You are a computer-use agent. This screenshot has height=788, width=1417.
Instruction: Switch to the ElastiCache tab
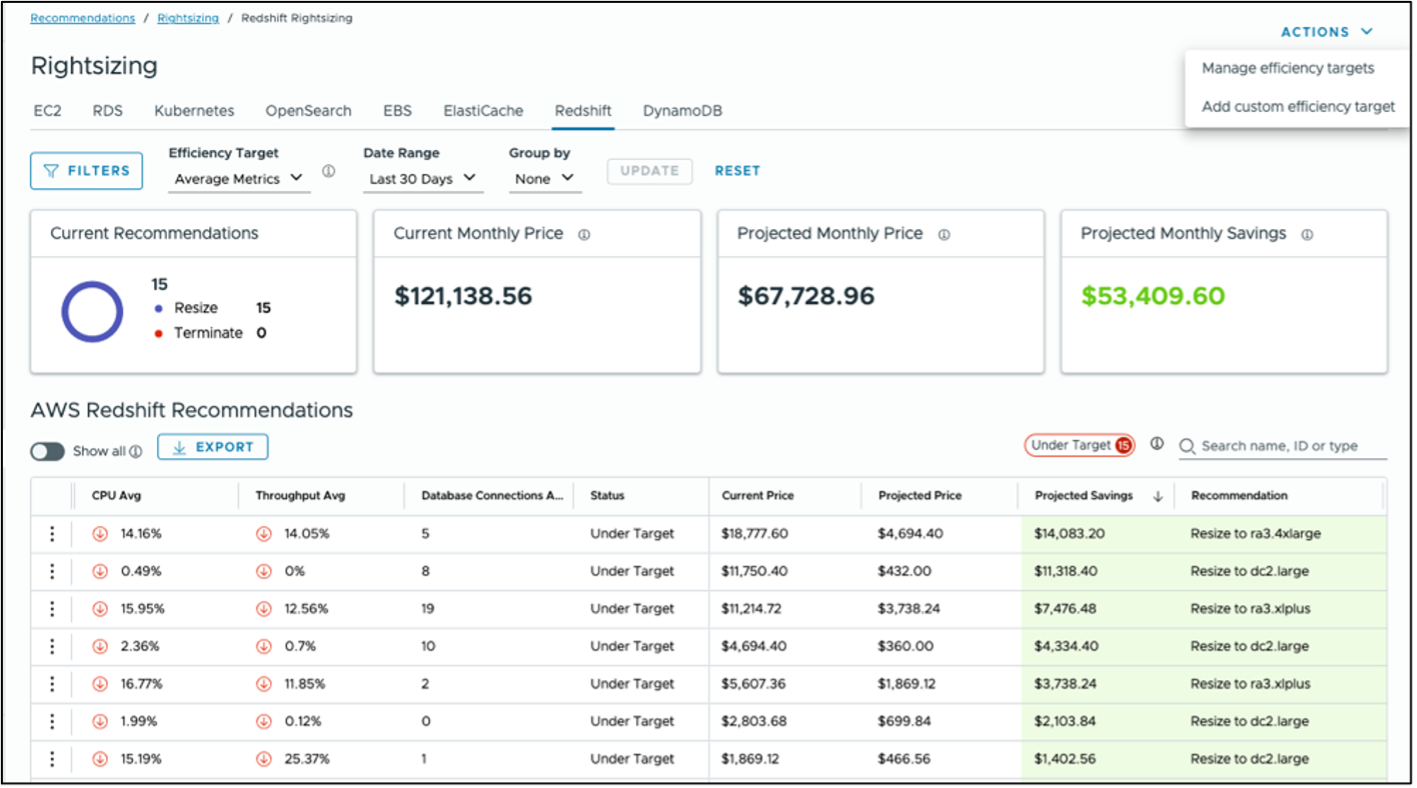(x=483, y=111)
